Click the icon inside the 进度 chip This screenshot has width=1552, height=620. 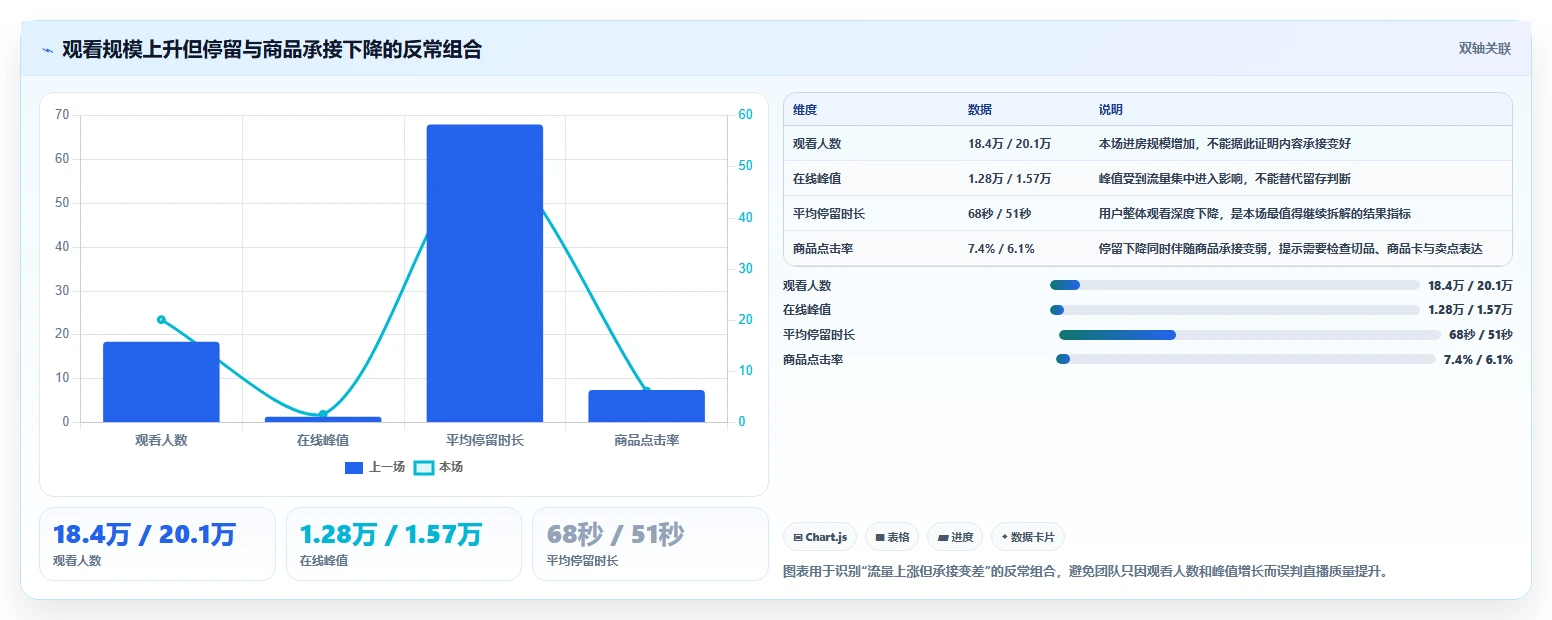coord(943,538)
